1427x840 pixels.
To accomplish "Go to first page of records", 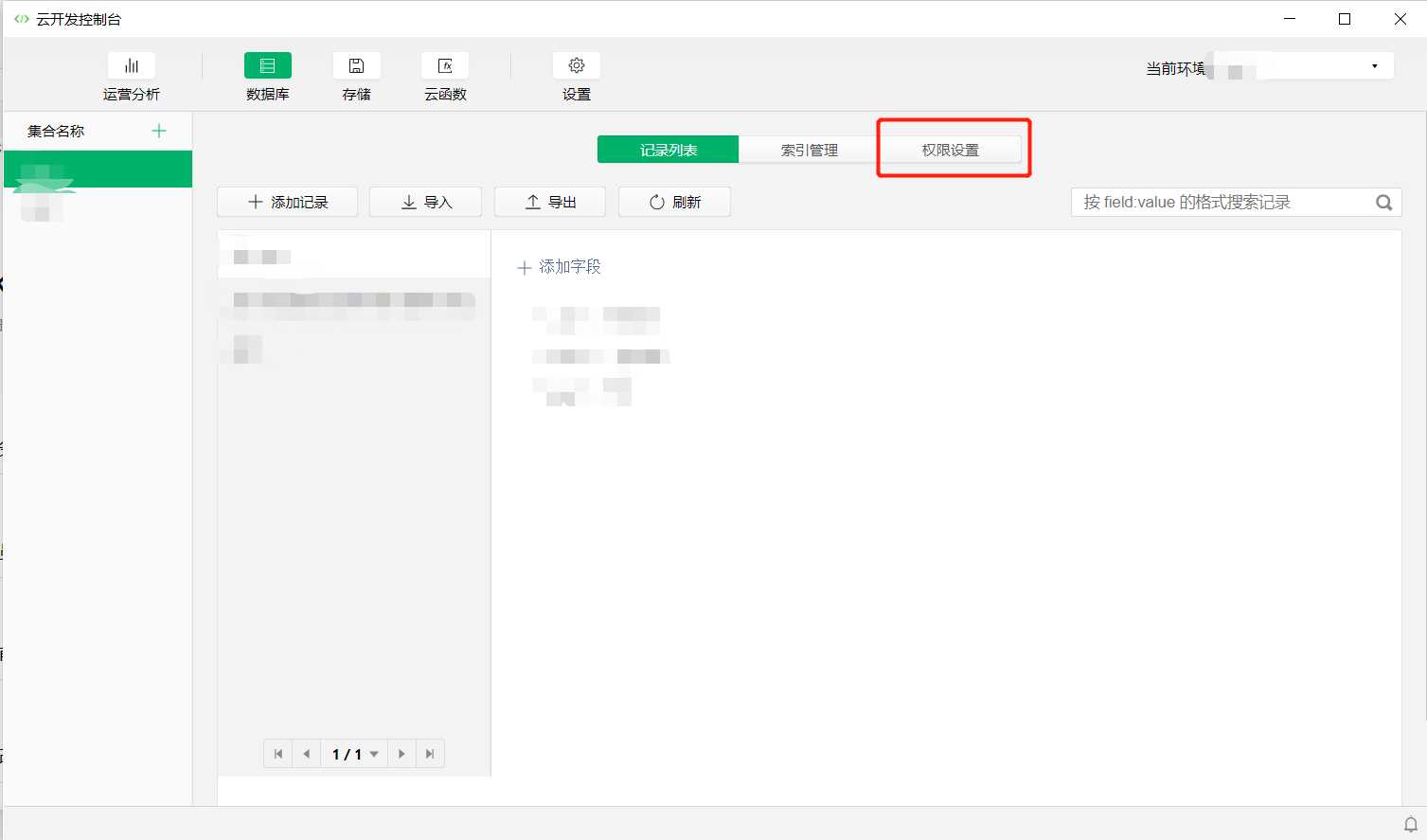I will tap(278, 754).
